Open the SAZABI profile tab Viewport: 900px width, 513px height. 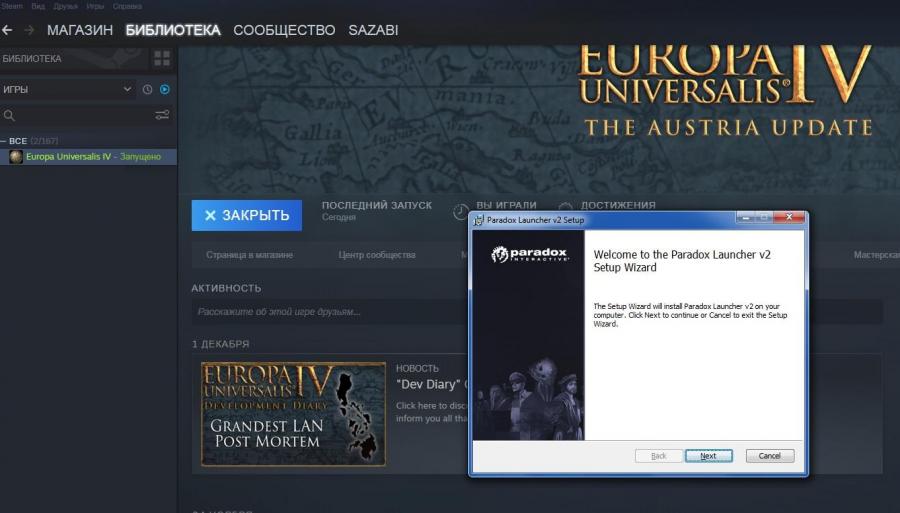tap(373, 30)
